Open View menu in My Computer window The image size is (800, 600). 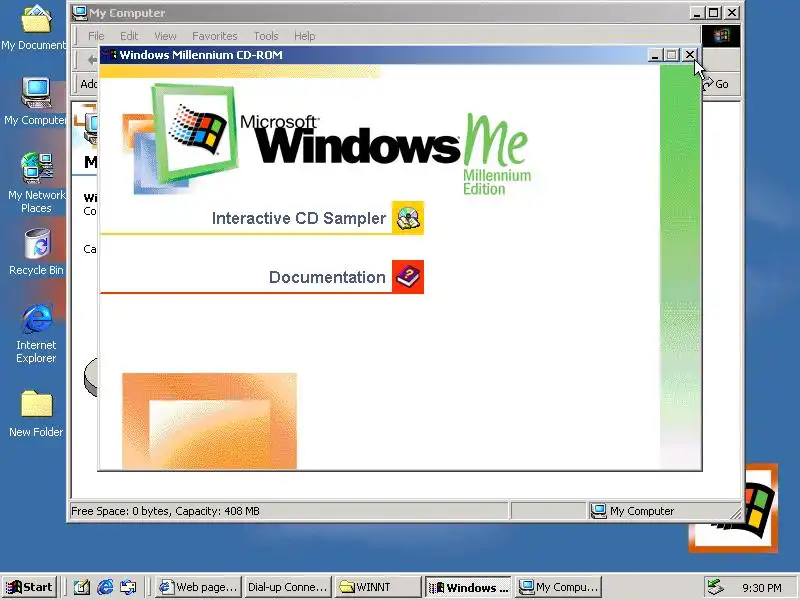coord(165,36)
